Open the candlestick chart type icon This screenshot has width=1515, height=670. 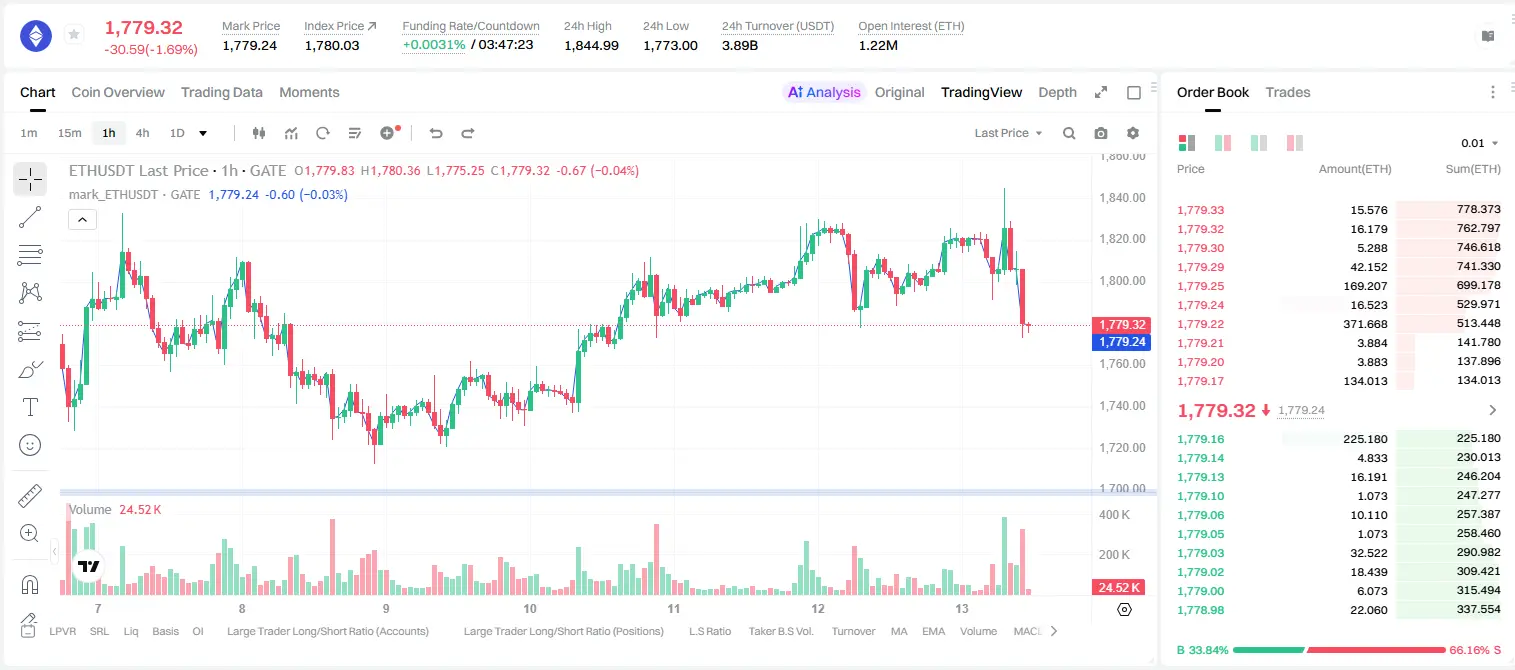pyautogui.click(x=260, y=133)
